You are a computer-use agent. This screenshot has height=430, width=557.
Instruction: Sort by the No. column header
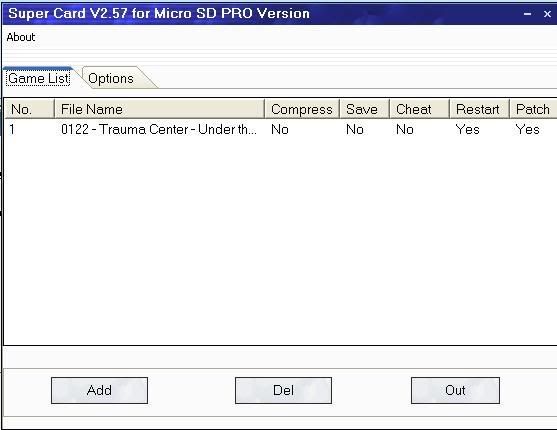coord(29,109)
